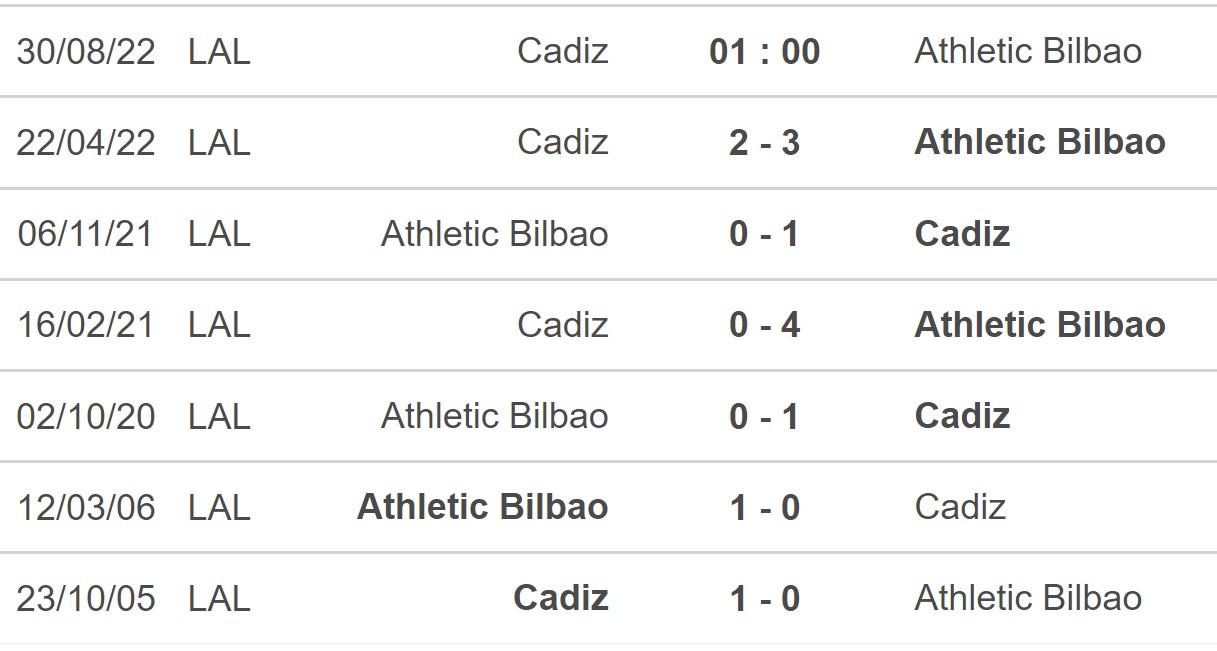Click the 0 - 1 score for 06/11/21
This screenshot has height=651, width=1217.
coord(764,234)
